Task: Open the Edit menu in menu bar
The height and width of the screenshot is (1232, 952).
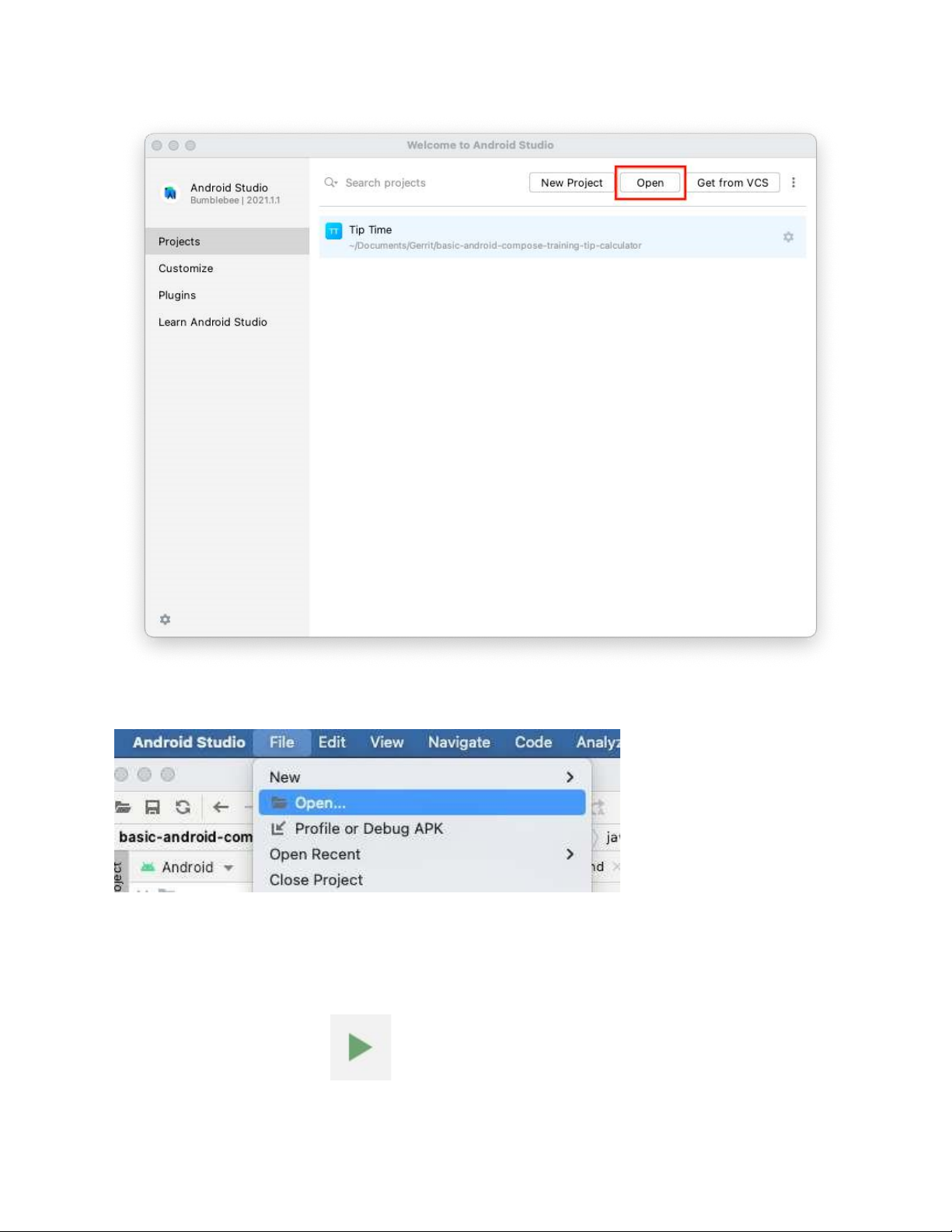Action: click(x=332, y=742)
